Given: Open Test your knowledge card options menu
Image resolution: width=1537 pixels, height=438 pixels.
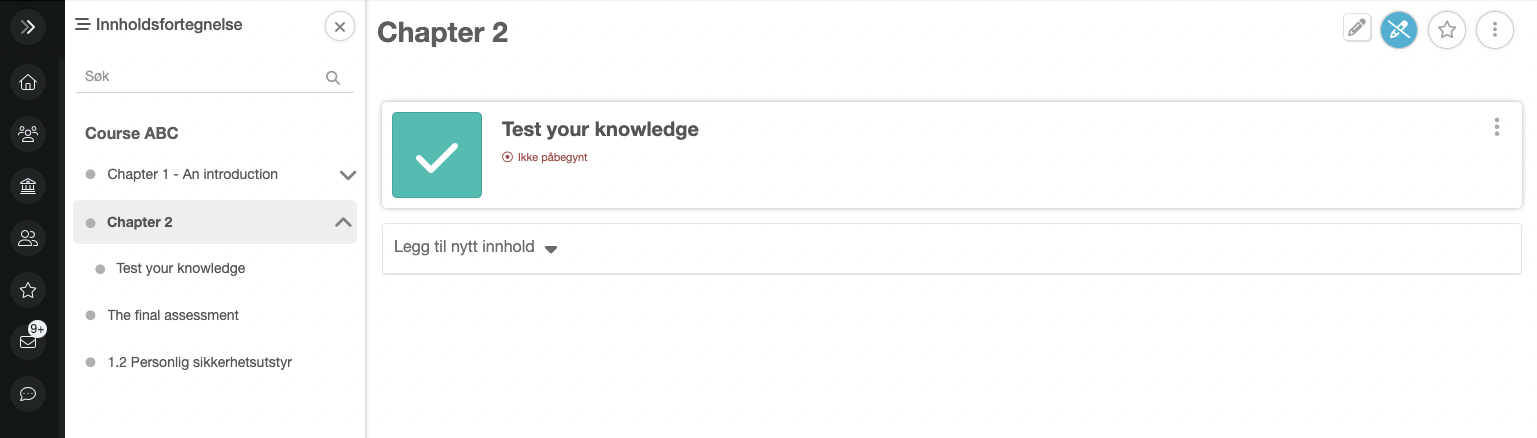Looking at the screenshot, I should pos(1496,127).
